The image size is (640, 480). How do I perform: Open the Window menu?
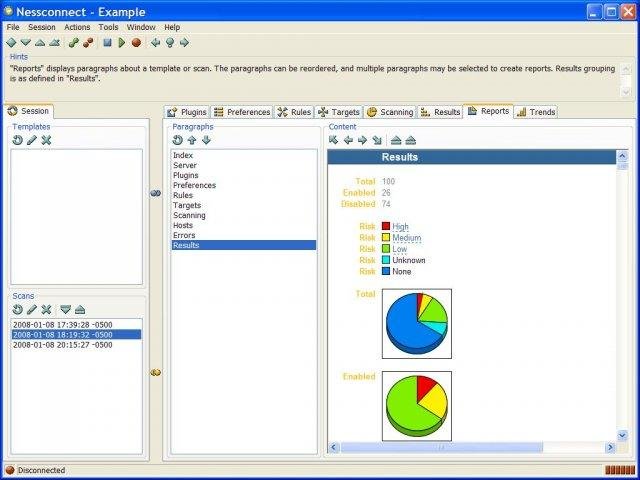[x=141, y=27]
